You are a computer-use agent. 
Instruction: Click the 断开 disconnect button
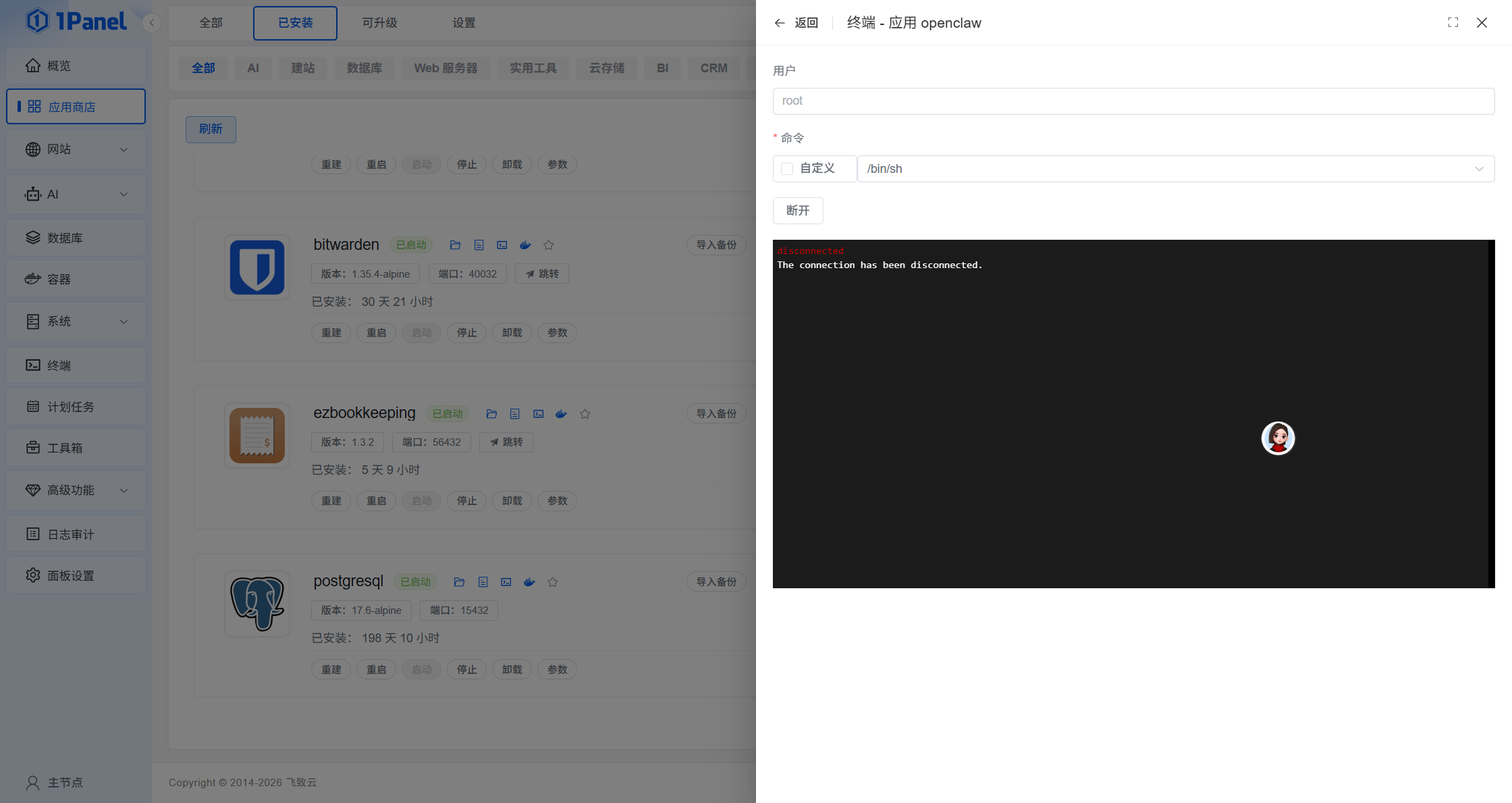tap(797, 211)
